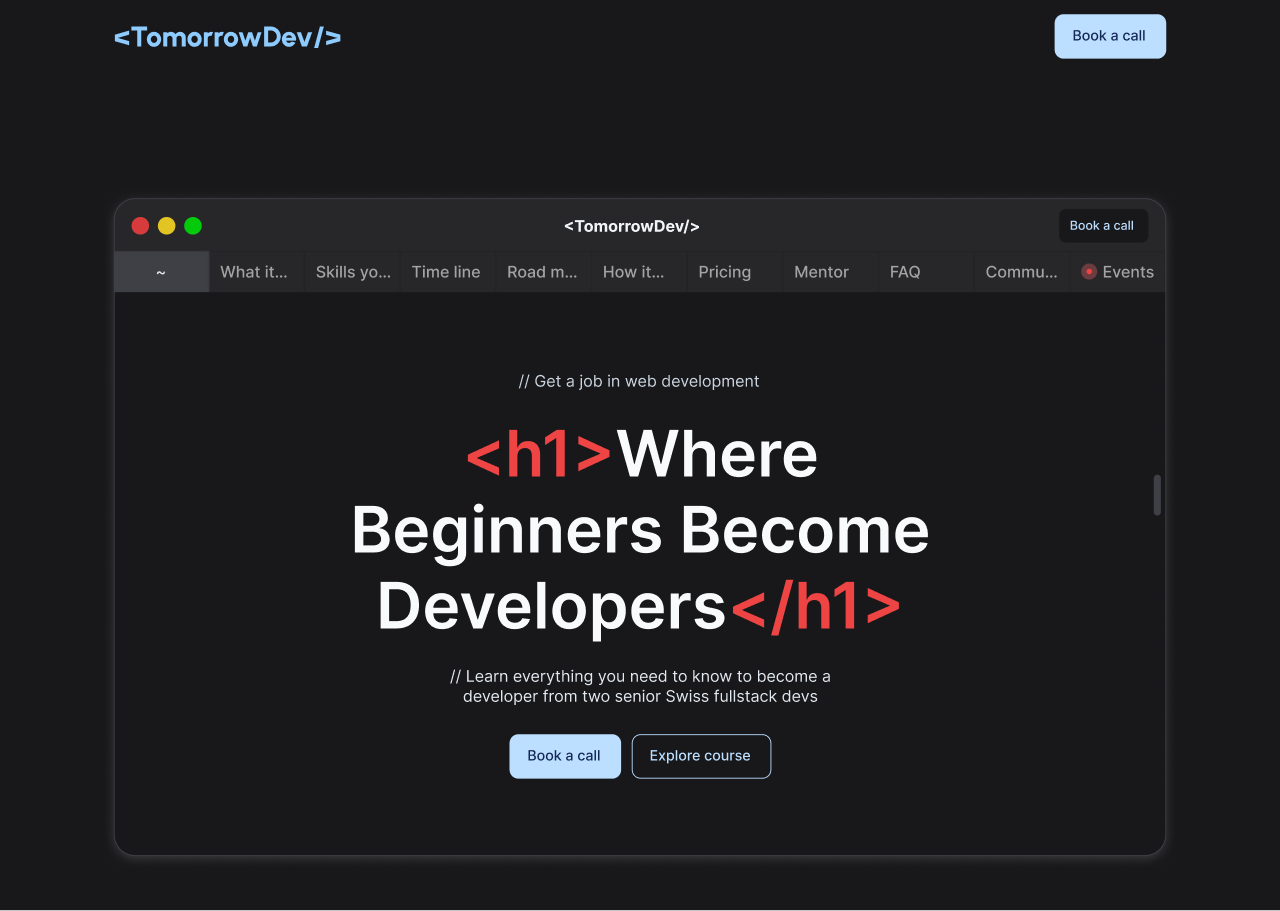Select the How it... tab
This screenshot has height=911, width=1280.
(633, 272)
